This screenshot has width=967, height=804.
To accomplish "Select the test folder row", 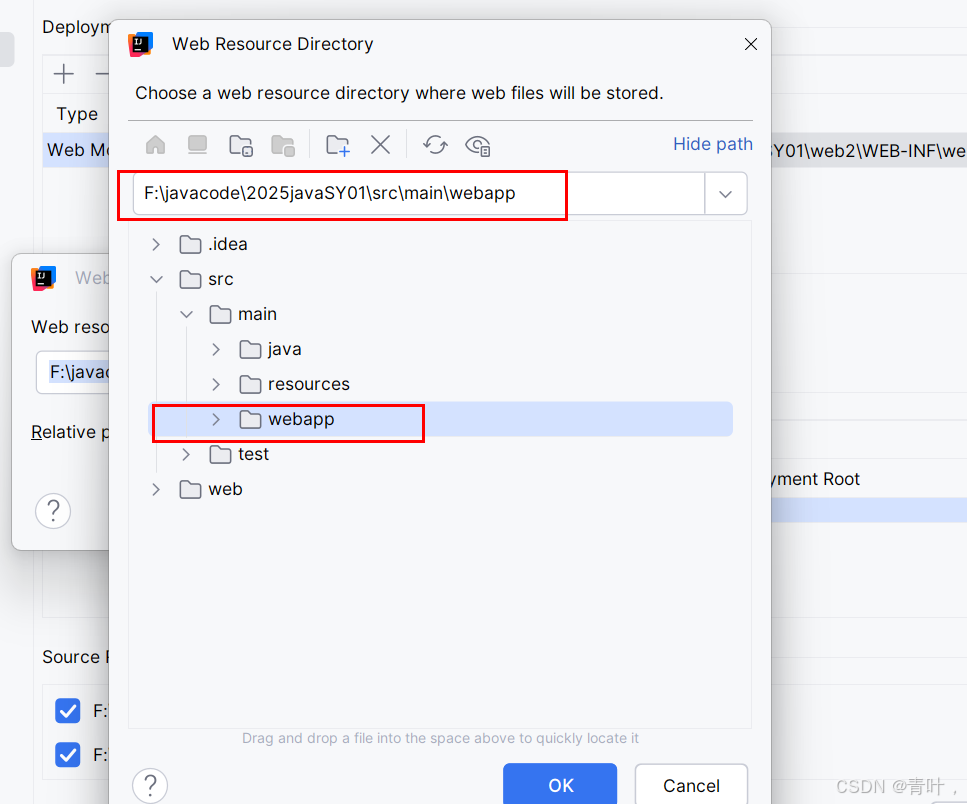I will [x=440, y=454].
